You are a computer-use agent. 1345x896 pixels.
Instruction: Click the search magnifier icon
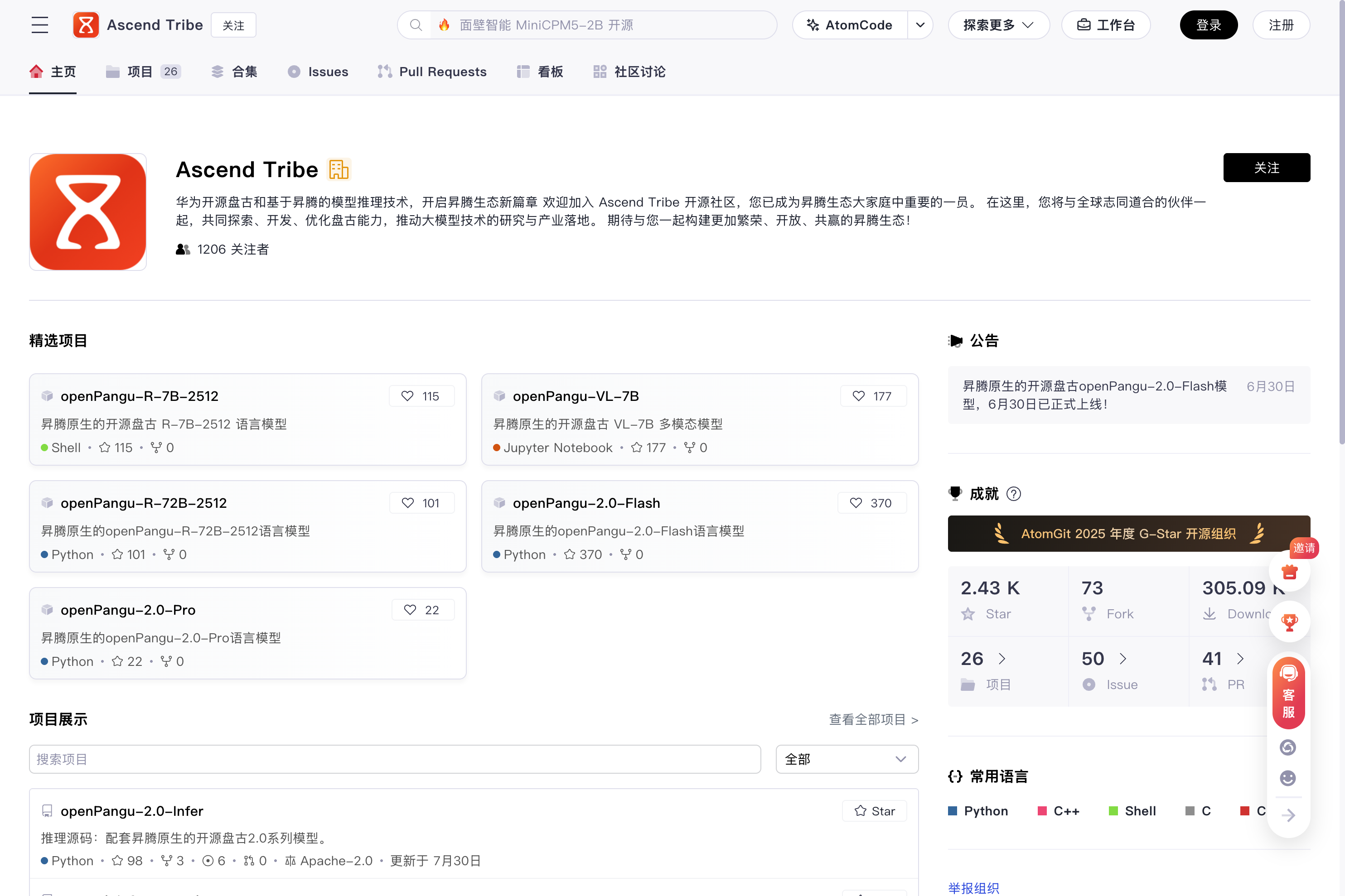pyautogui.click(x=416, y=25)
